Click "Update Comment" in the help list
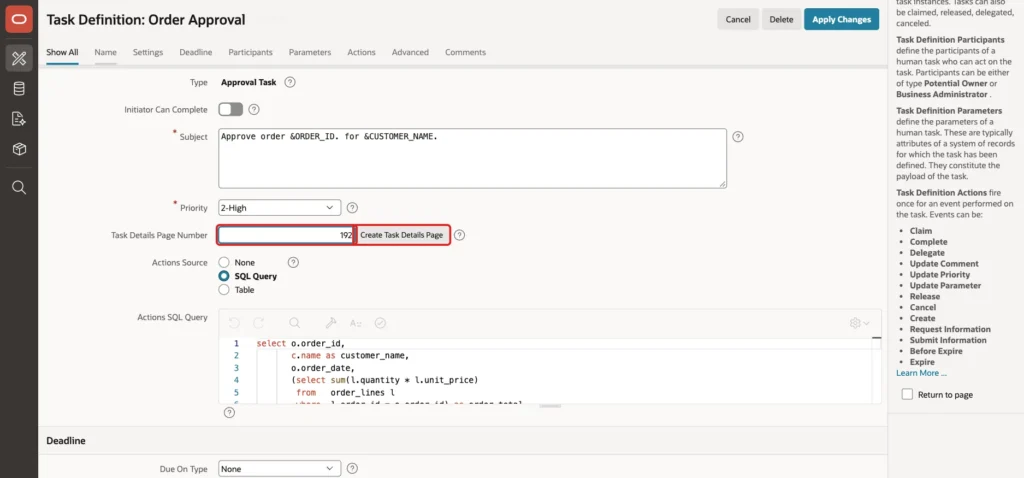 pos(944,264)
